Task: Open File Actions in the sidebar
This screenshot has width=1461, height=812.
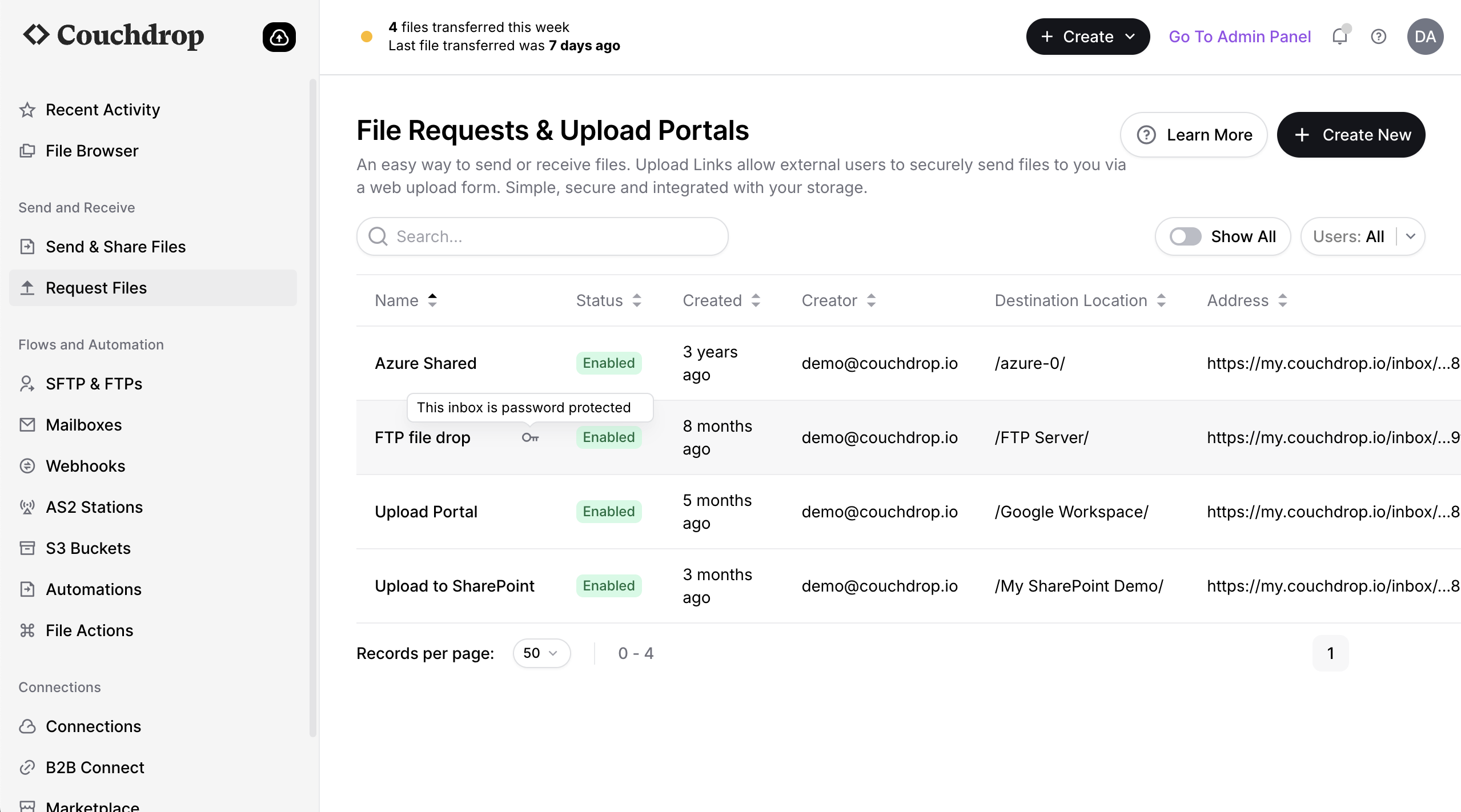Action: 89,630
